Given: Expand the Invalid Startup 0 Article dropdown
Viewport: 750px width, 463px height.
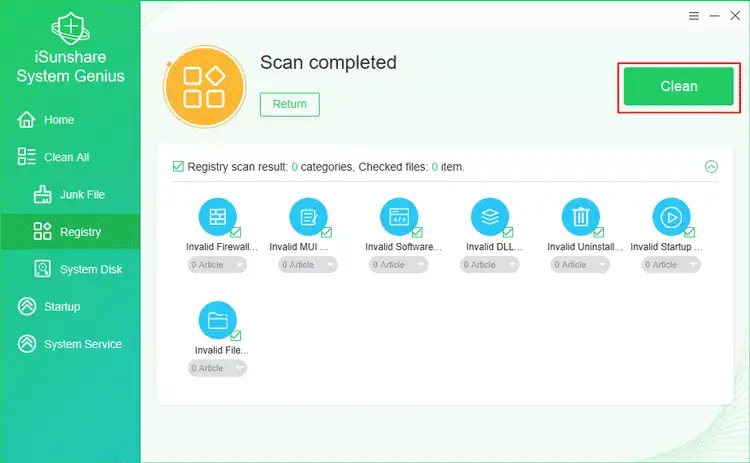Looking at the screenshot, I should point(671,265).
